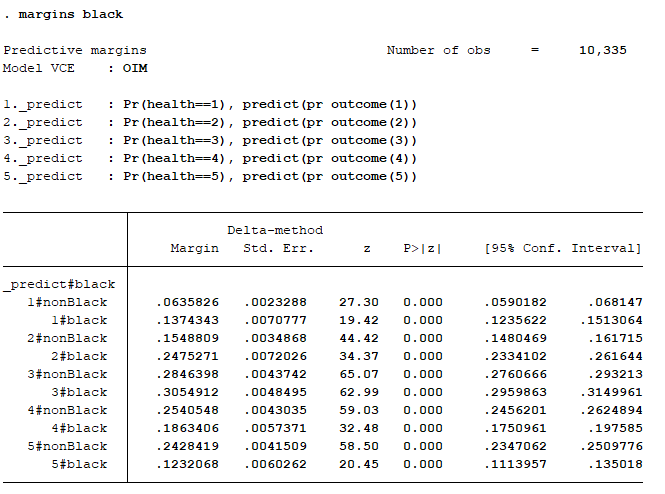The image size is (665, 494).
Task: Click the number of observations value 10,335
Action: coord(602,51)
